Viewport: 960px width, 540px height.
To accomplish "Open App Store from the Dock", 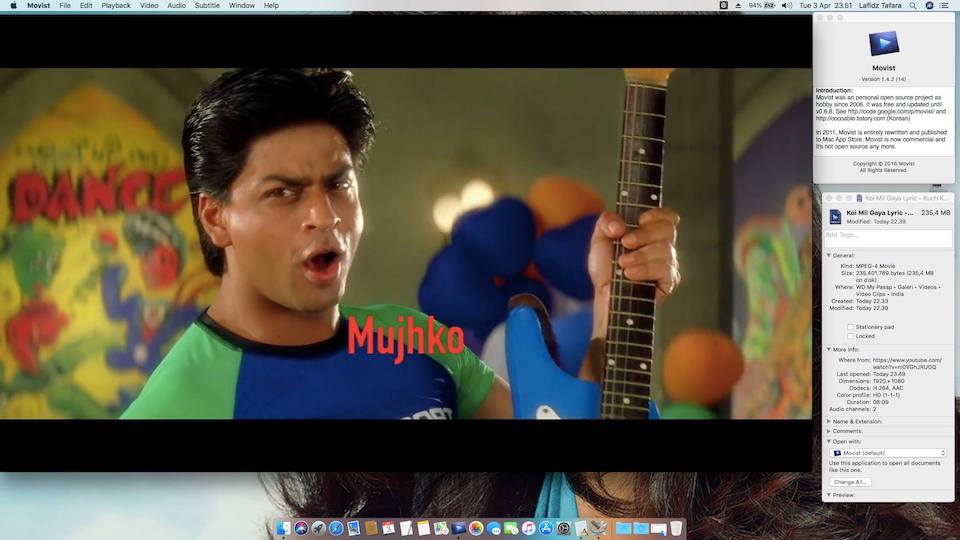I will 546,528.
